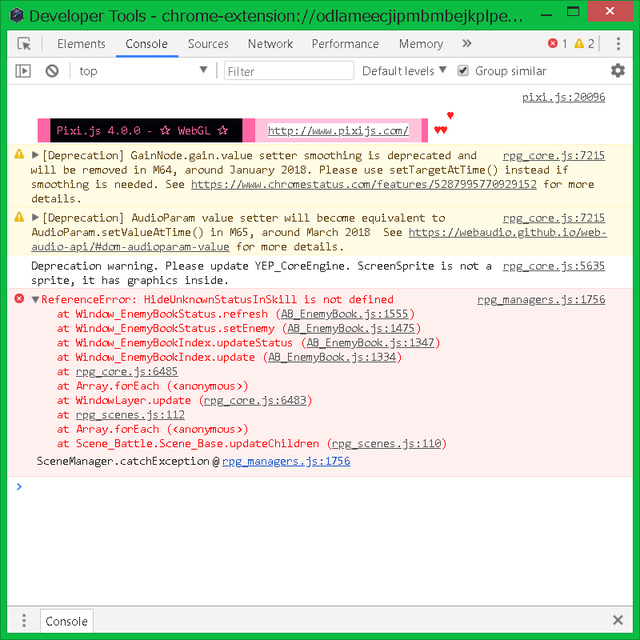
Task: Open rpg_managers.js:1756 link beside ReferenceError
Action: point(541,300)
